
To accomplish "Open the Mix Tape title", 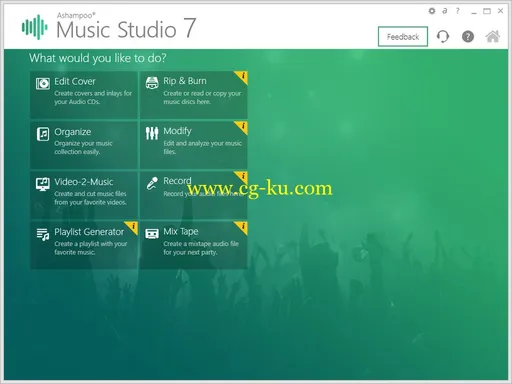I will coord(181,232).
